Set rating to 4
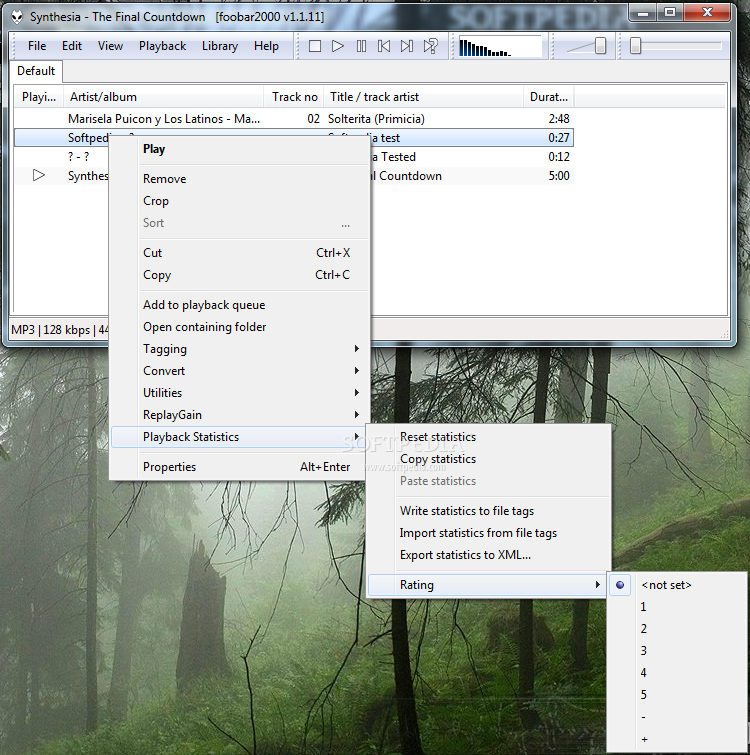 coord(678,674)
